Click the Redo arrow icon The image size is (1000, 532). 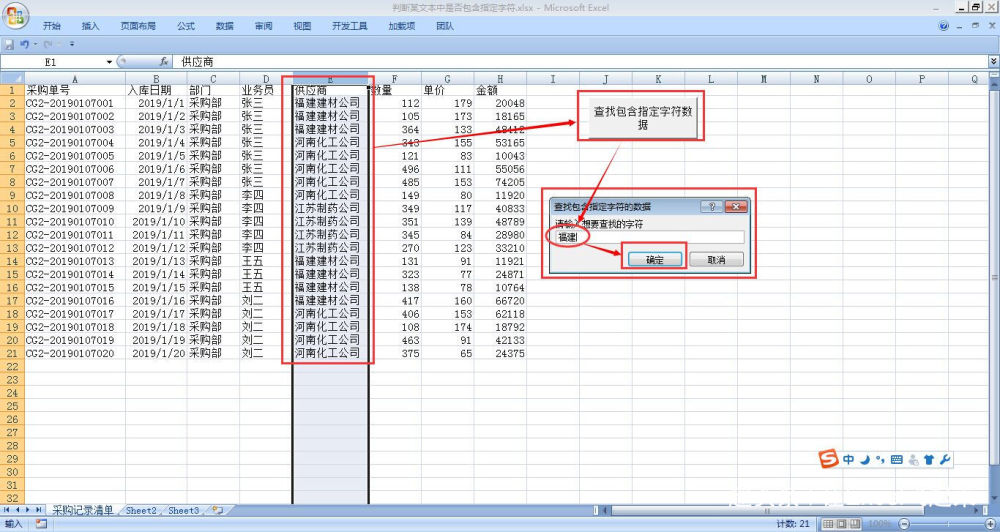point(47,44)
